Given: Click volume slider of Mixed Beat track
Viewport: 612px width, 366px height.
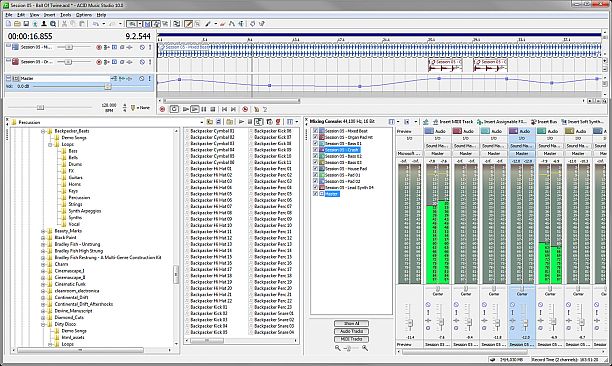Looking at the screenshot, I should [x=69, y=47].
